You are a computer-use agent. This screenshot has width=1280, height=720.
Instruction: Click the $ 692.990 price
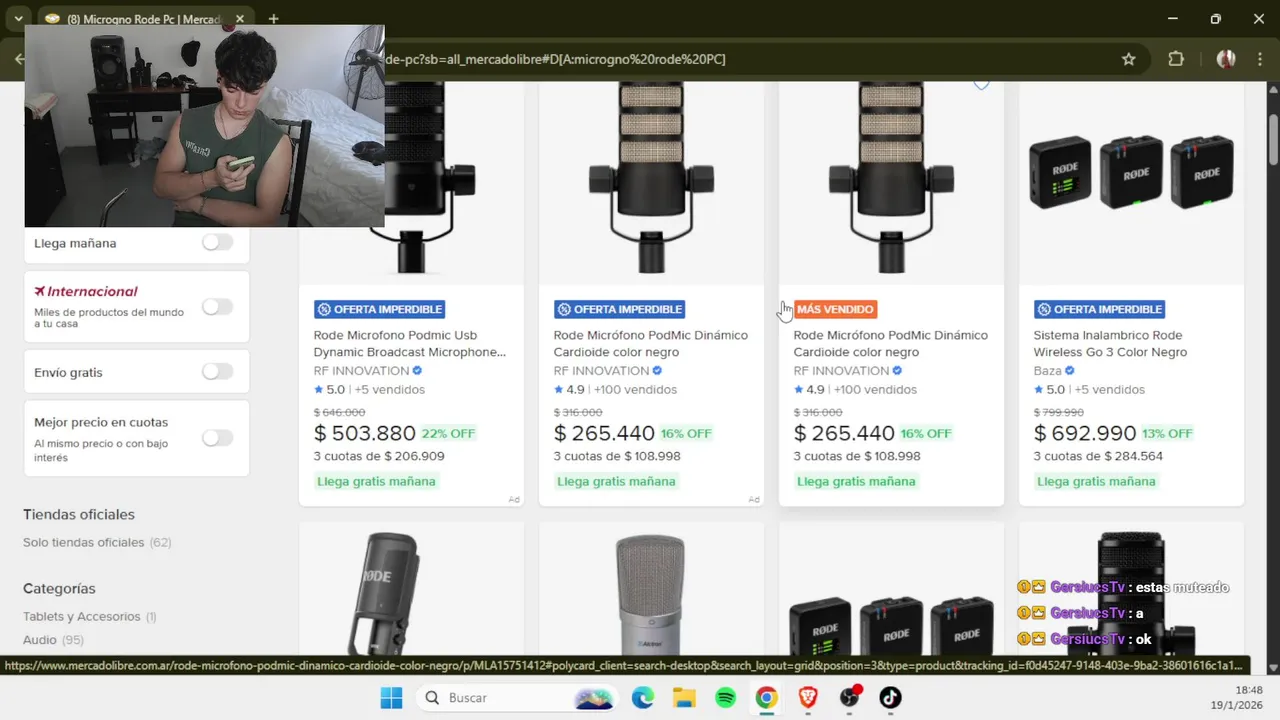pos(1085,433)
